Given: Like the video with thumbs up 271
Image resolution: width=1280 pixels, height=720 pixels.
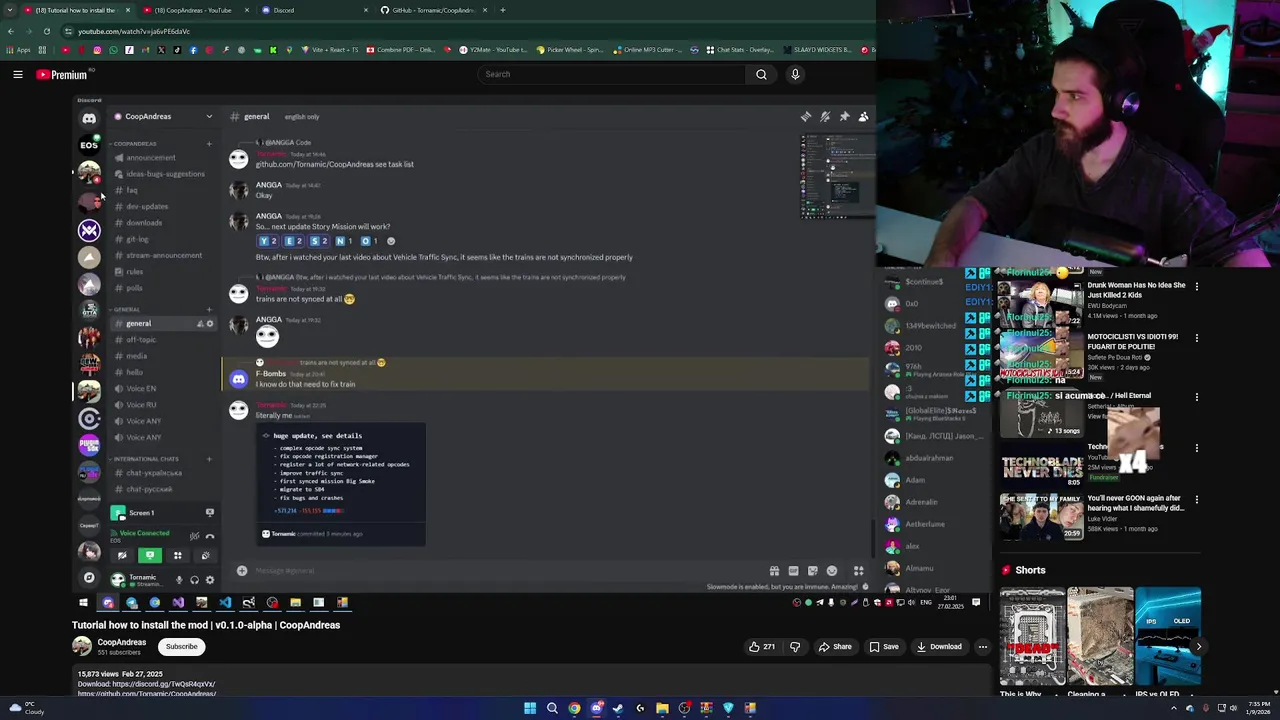Looking at the screenshot, I should pos(761,647).
